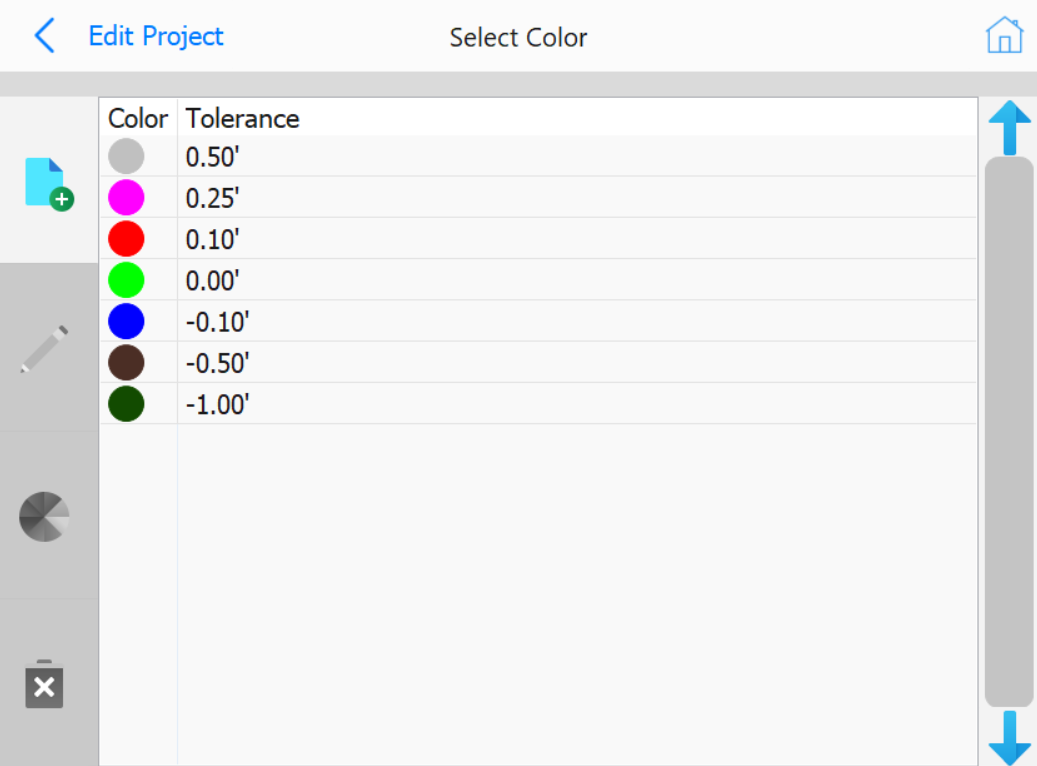Click the -1.00' tolerance value
1037x766 pixels.
[218, 405]
